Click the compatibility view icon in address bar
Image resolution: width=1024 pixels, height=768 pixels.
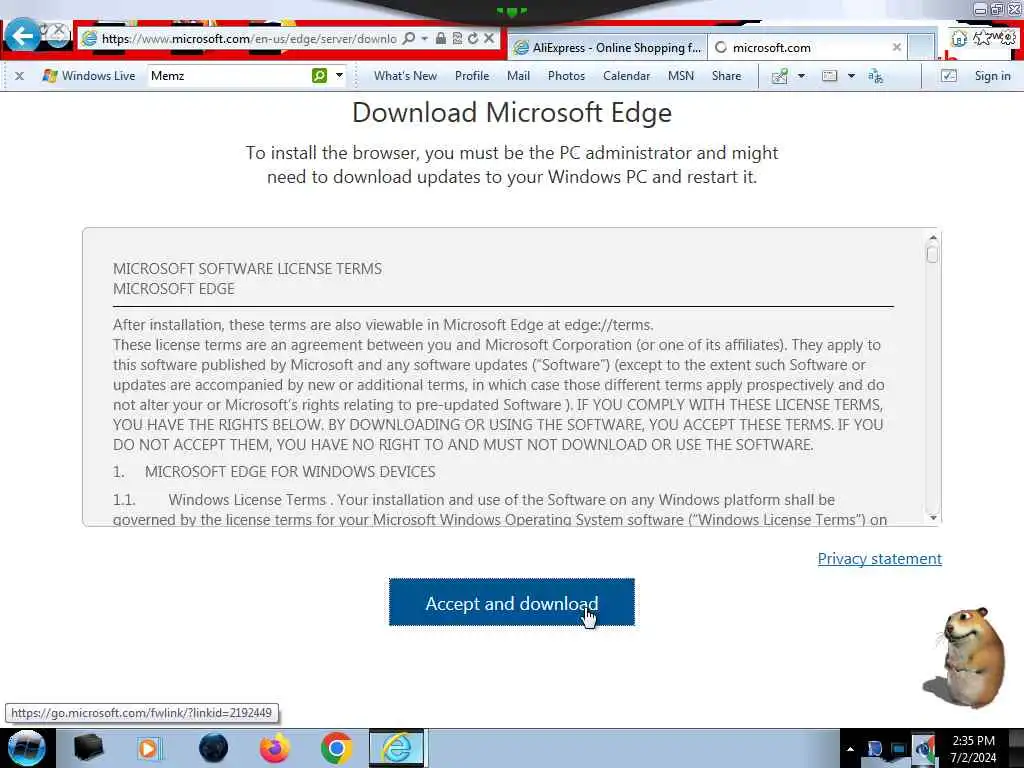pos(457,39)
